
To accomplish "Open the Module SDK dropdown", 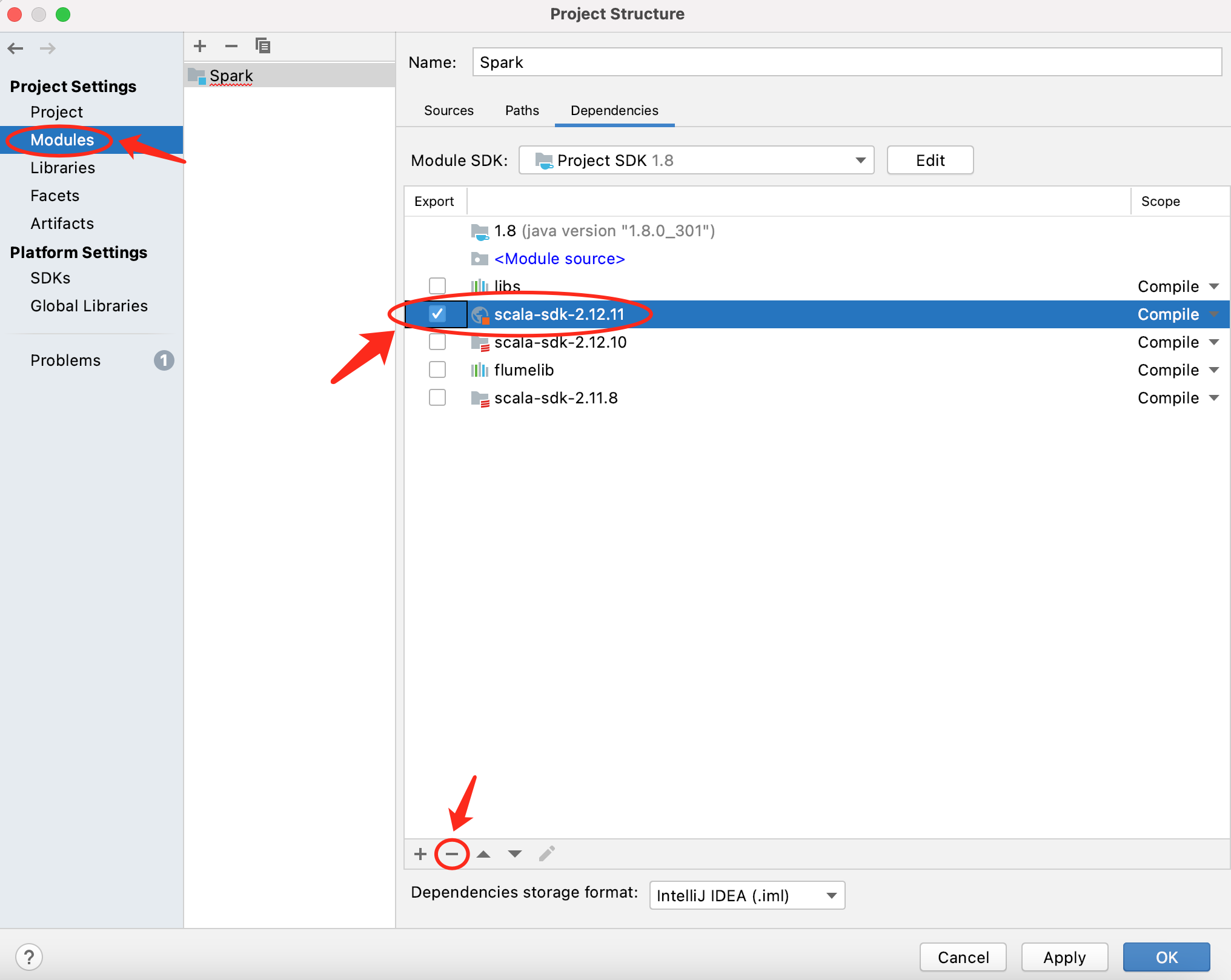I will tap(696, 160).
